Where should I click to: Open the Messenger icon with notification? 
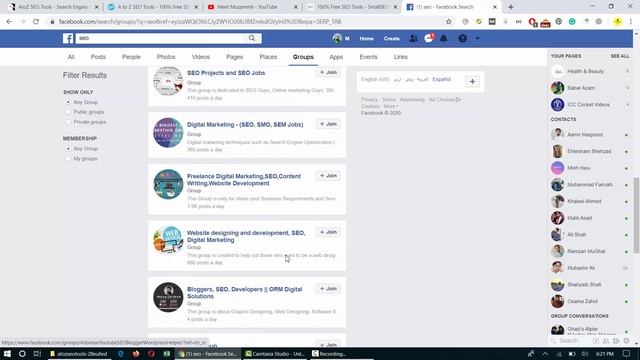tap(429, 38)
